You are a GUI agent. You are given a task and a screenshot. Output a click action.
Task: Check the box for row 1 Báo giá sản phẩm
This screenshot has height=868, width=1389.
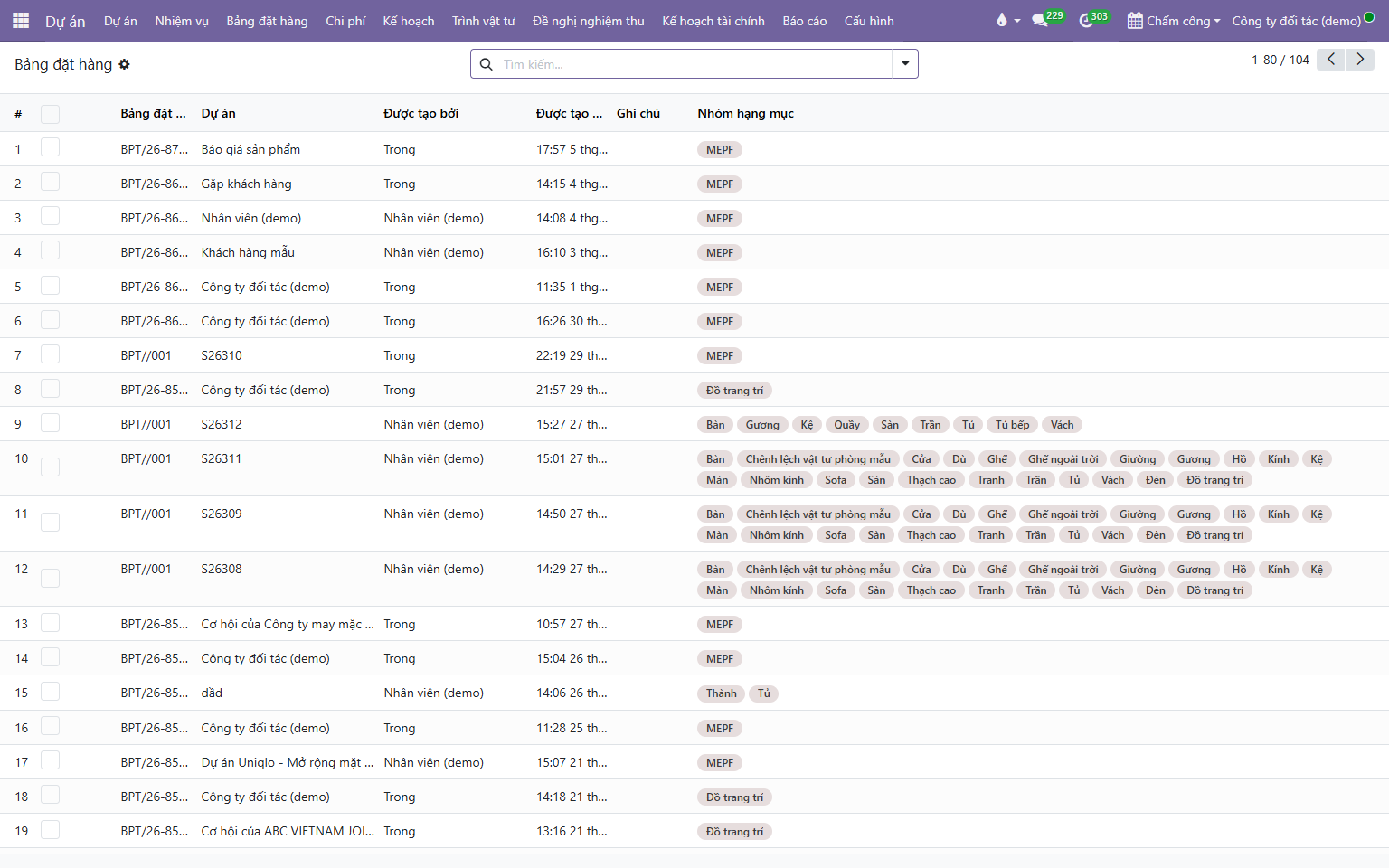50,148
